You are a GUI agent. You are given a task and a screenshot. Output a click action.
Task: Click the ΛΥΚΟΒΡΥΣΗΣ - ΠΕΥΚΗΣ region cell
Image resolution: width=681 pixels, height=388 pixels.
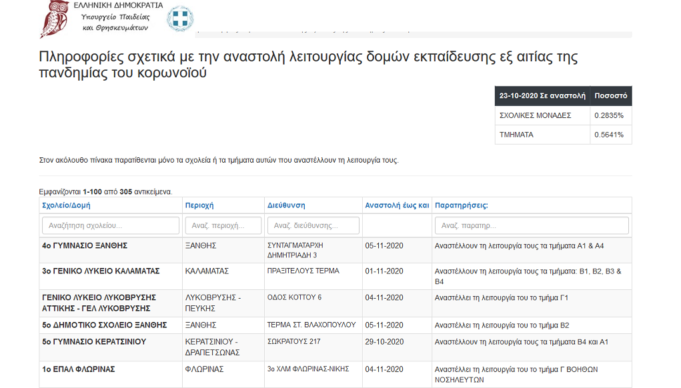(x=213, y=303)
